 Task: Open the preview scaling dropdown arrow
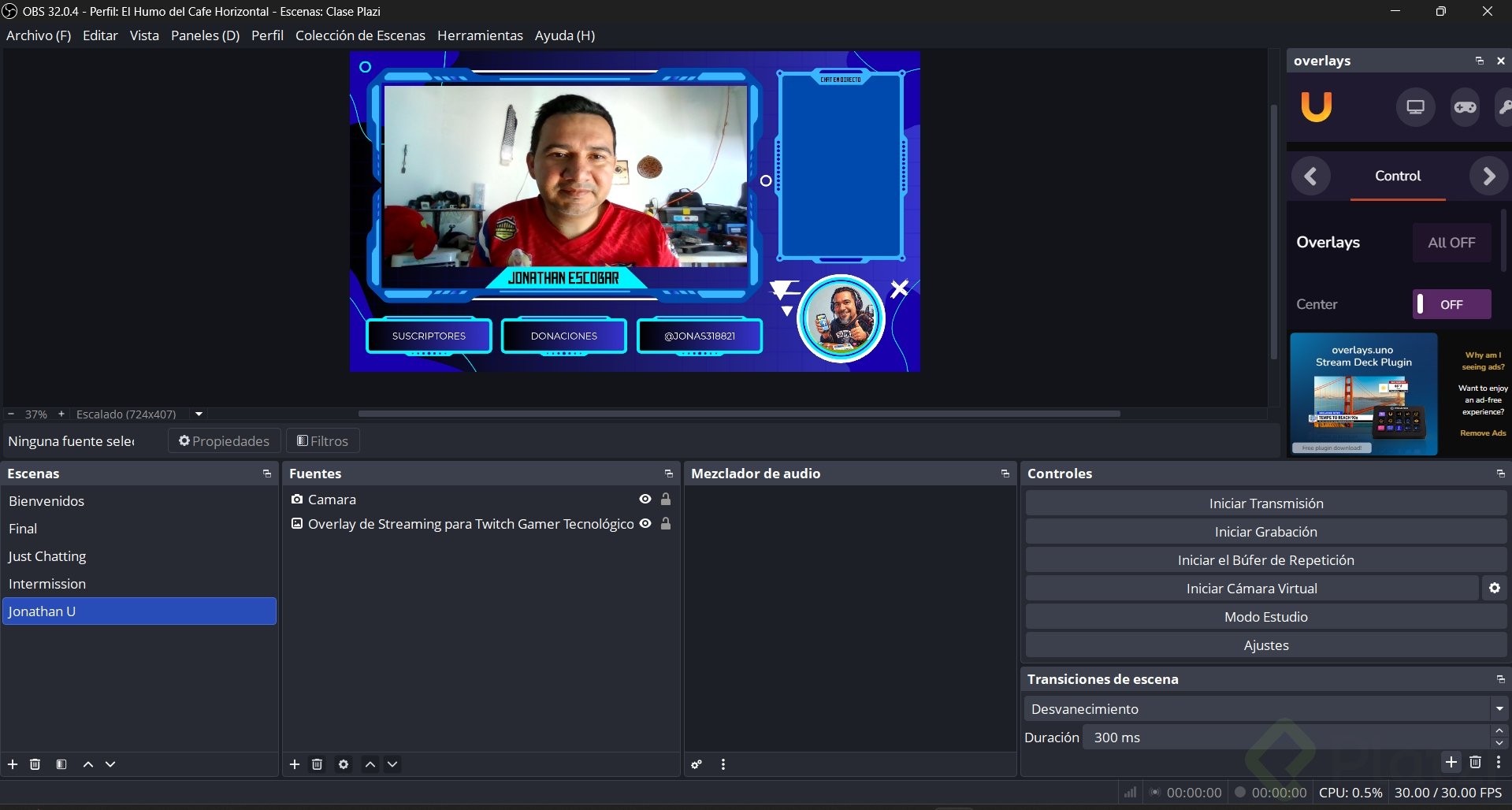pos(199,414)
